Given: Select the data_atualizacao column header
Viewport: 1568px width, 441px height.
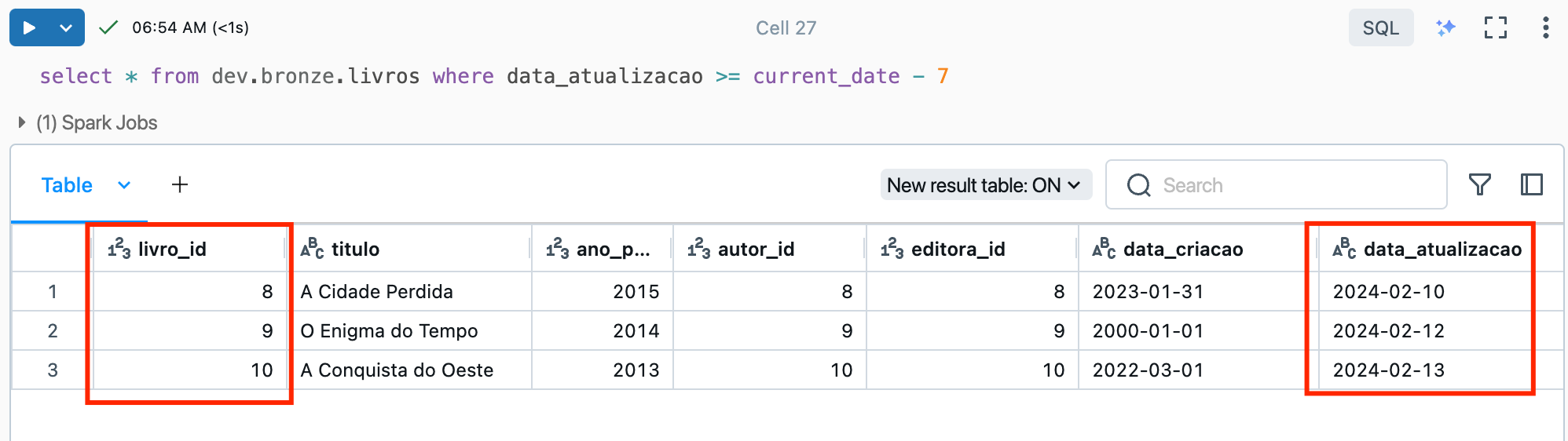Looking at the screenshot, I should coord(1426,249).
